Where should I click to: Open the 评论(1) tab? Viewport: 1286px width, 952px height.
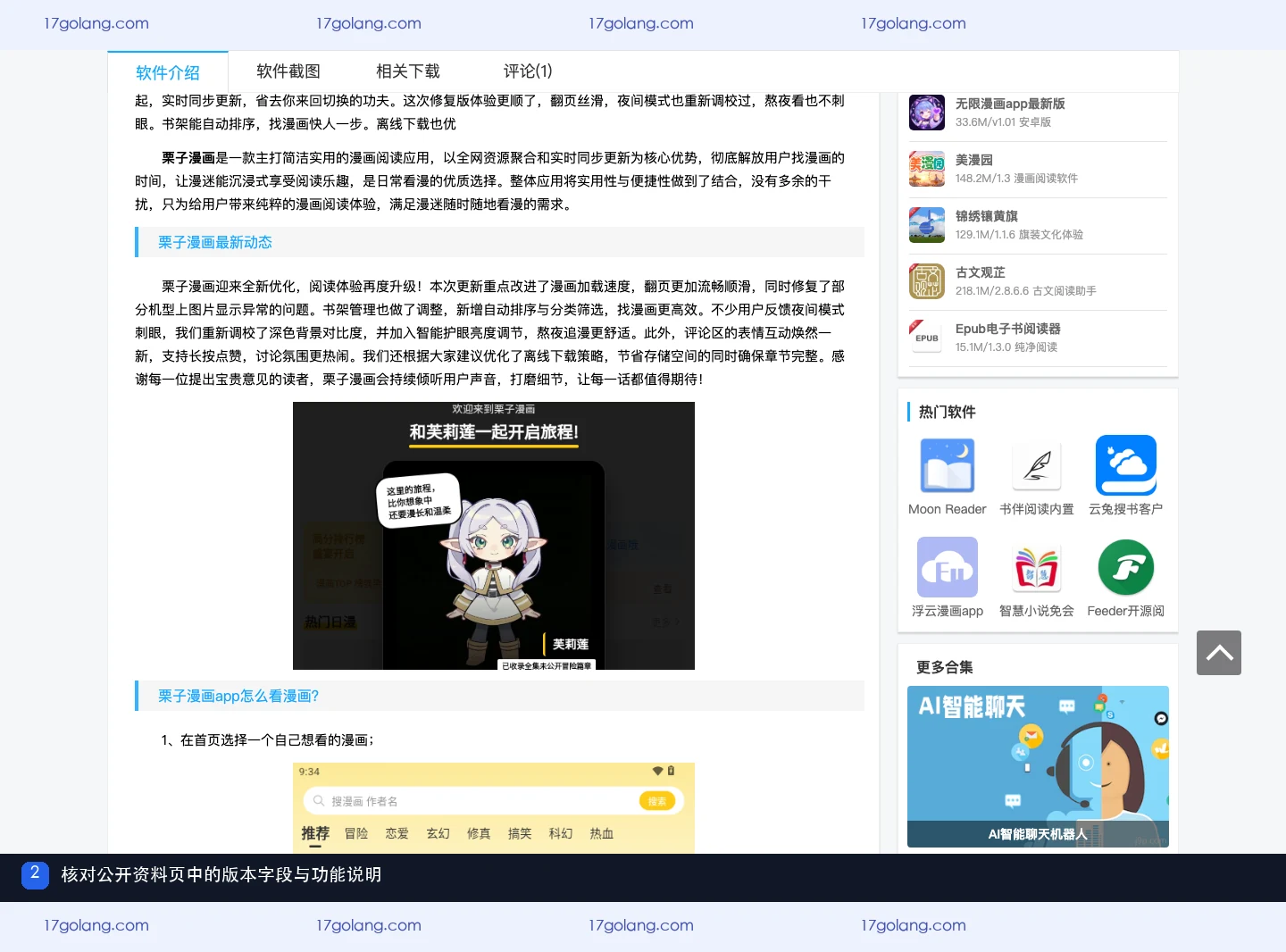528,71
